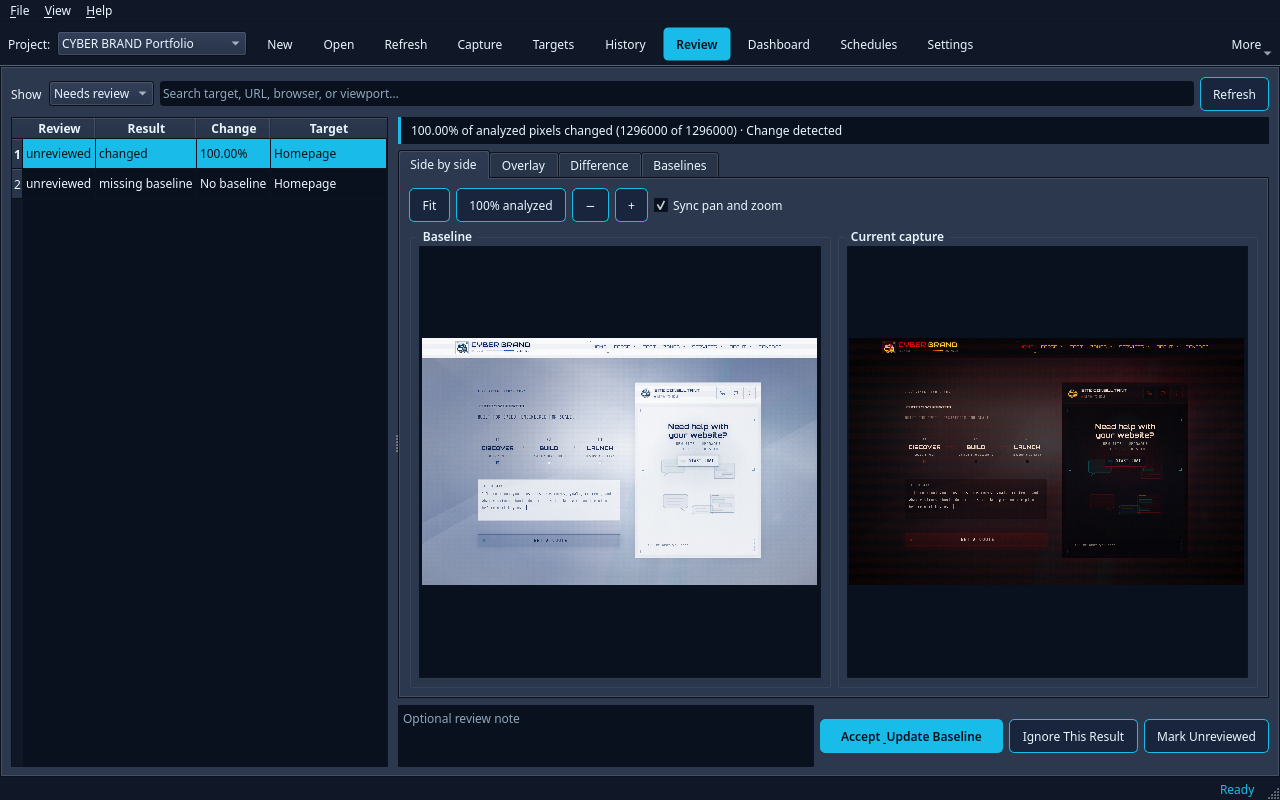This screenshot has width=1280, height=800.
Task: Open the File menu
Action: (19, 11)
